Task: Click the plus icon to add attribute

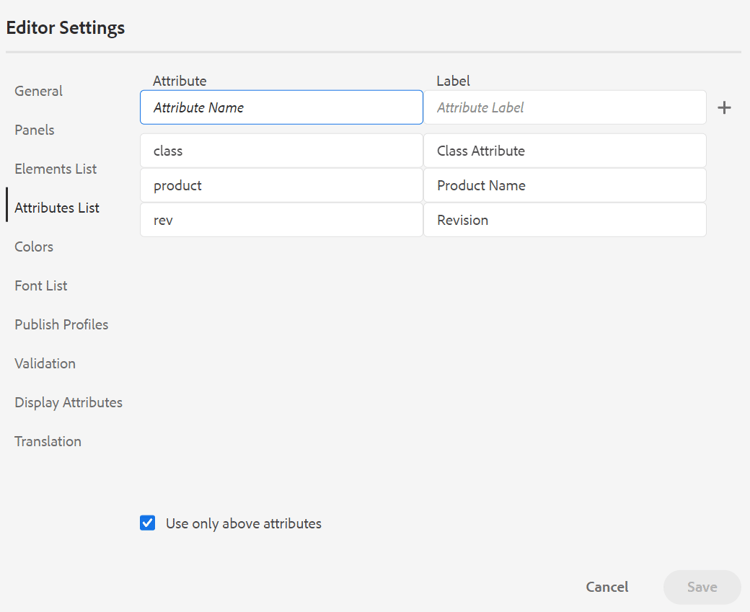Action: pyautogui.click(x=725, y=108)
